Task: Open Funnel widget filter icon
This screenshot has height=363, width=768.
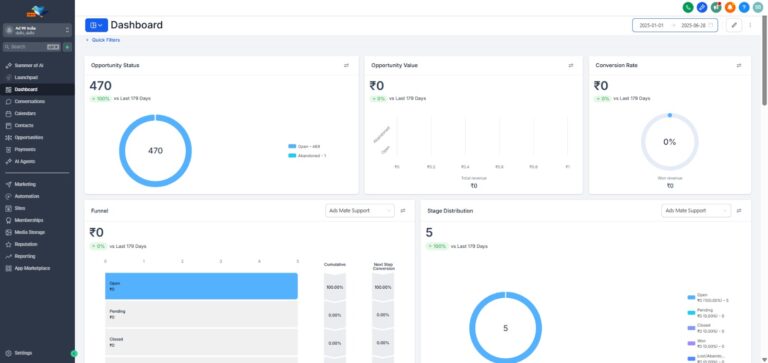Action: [403, 211]
